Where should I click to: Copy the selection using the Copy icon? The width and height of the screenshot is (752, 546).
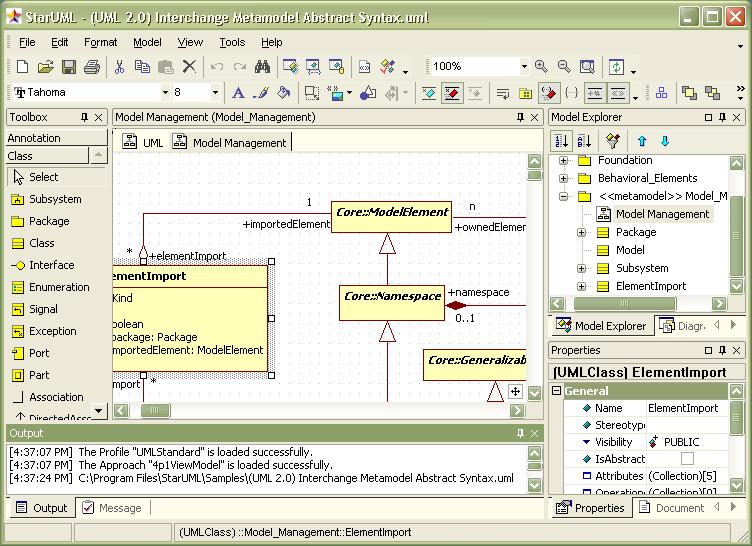pyautogui.click(x=142, y=67)
